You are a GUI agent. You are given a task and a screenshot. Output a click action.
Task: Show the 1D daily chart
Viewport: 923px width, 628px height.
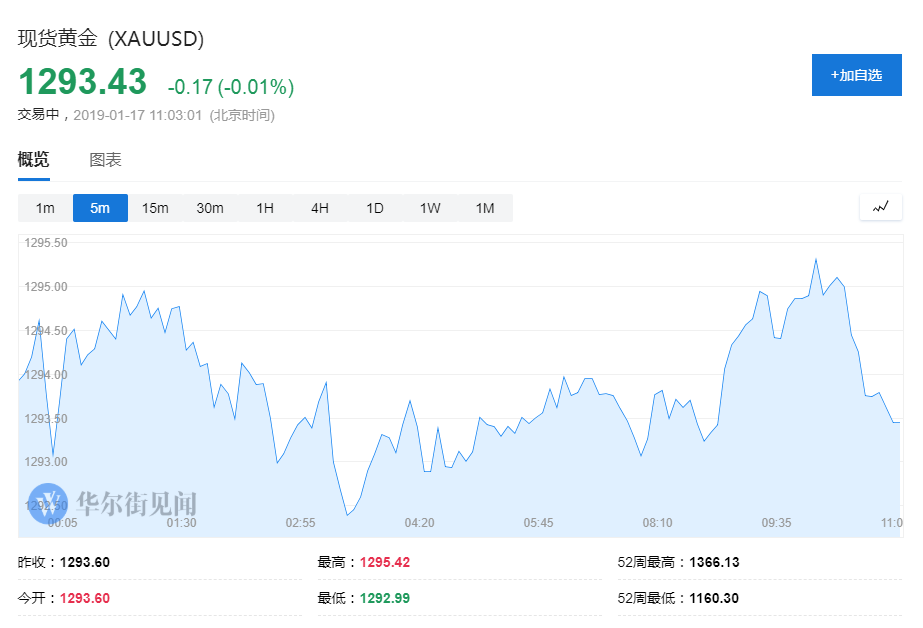pos(375,208)
